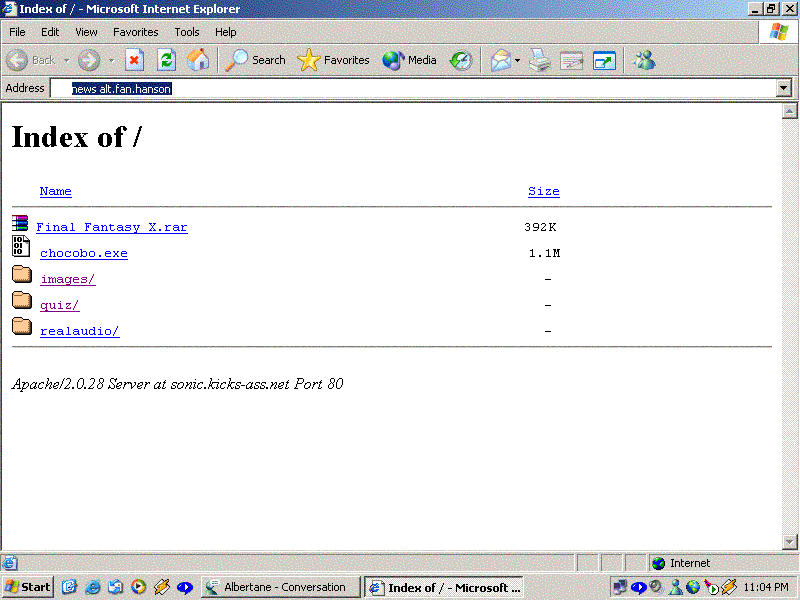Expand the Address bar dropdown arrow
The height and width of the screenshot is (600, 800).
(x=784, y=88)
